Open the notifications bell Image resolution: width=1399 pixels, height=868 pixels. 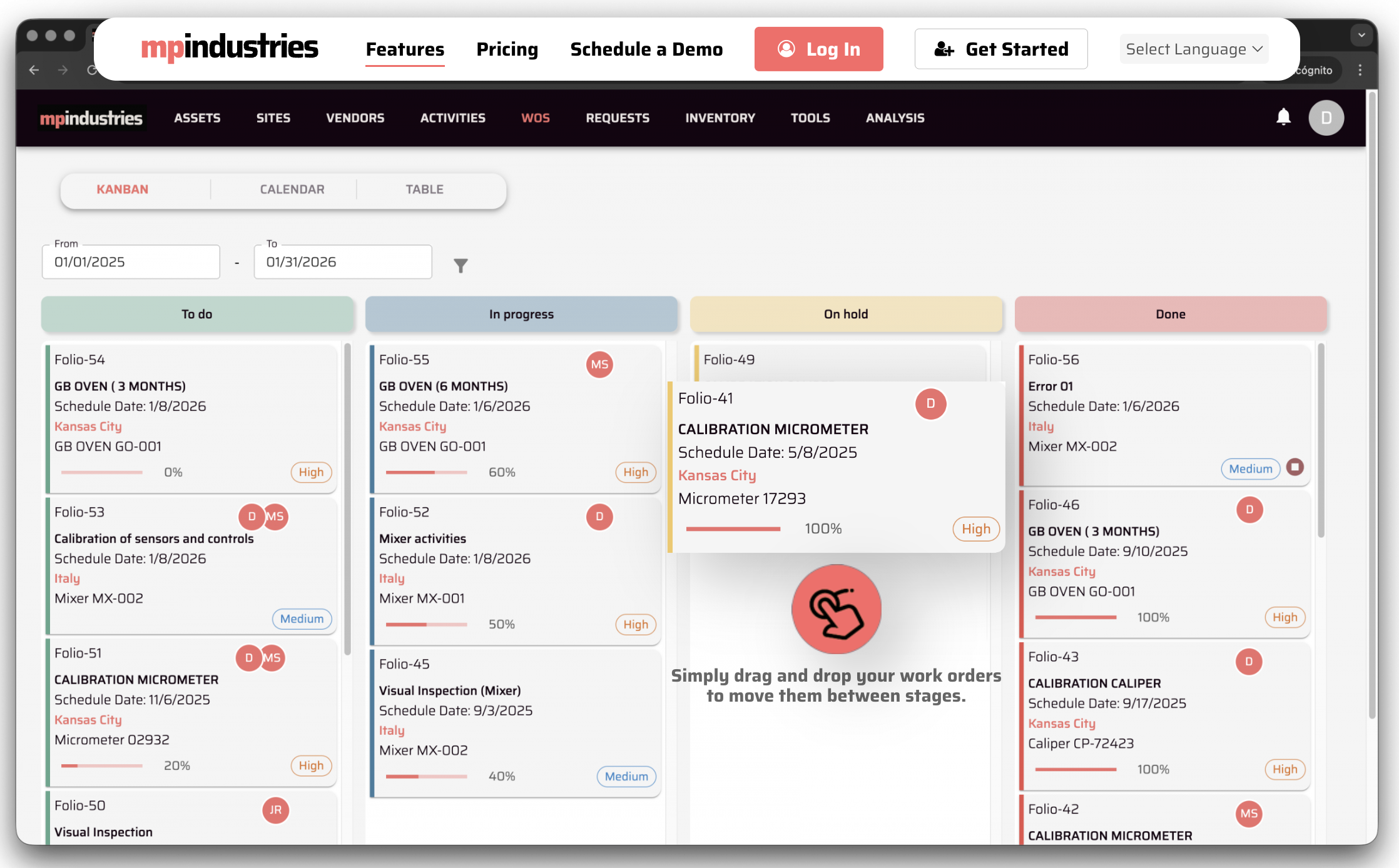coord(1283,117)
